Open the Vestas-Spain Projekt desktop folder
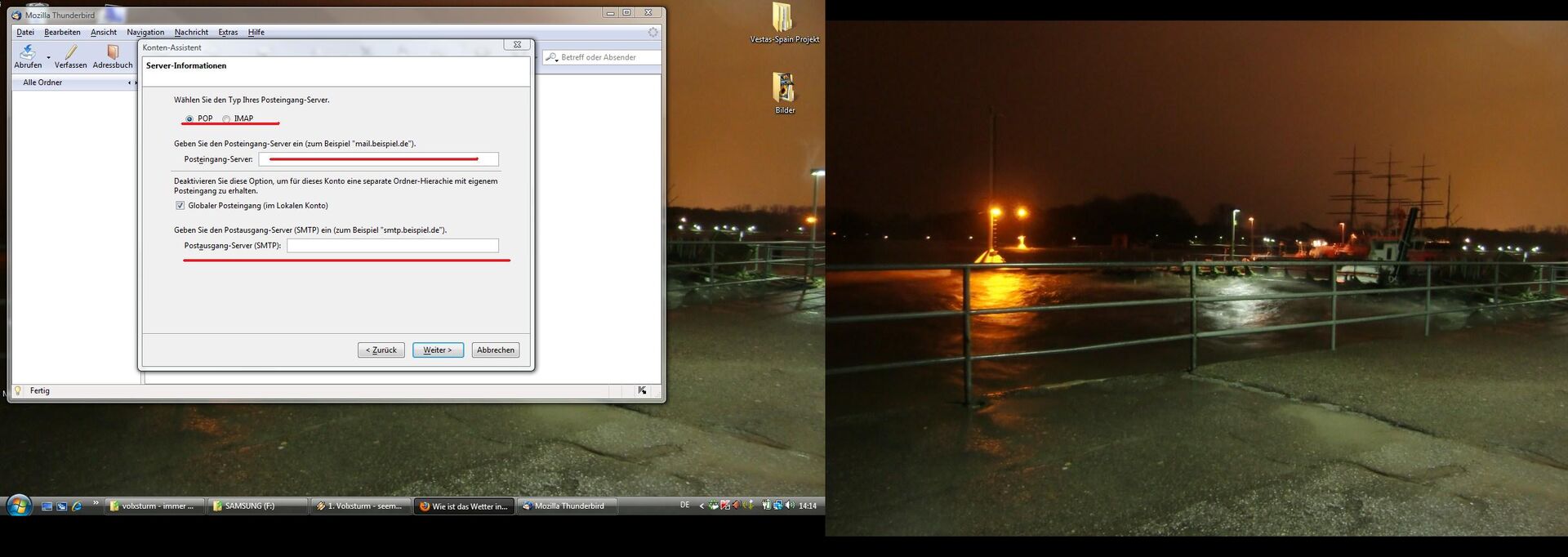1568x557 pixels. [782, 18]
